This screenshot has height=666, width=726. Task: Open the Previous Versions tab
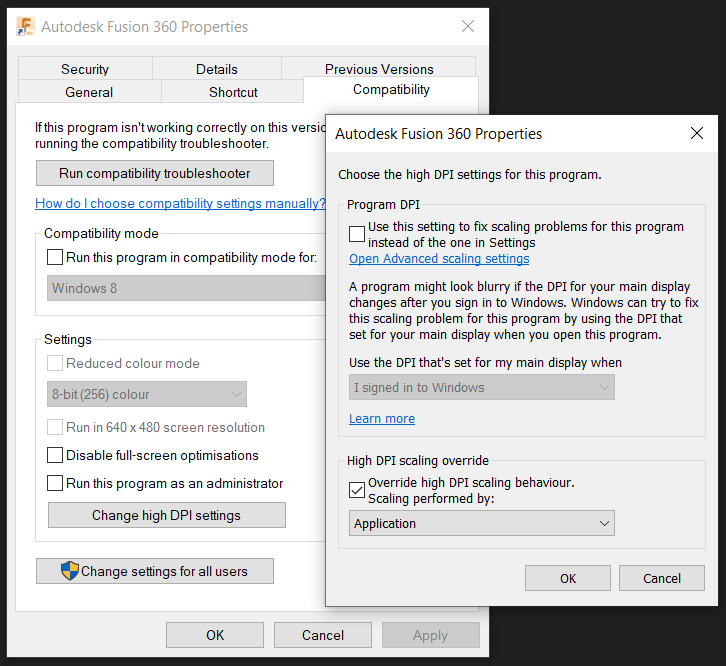379,68
